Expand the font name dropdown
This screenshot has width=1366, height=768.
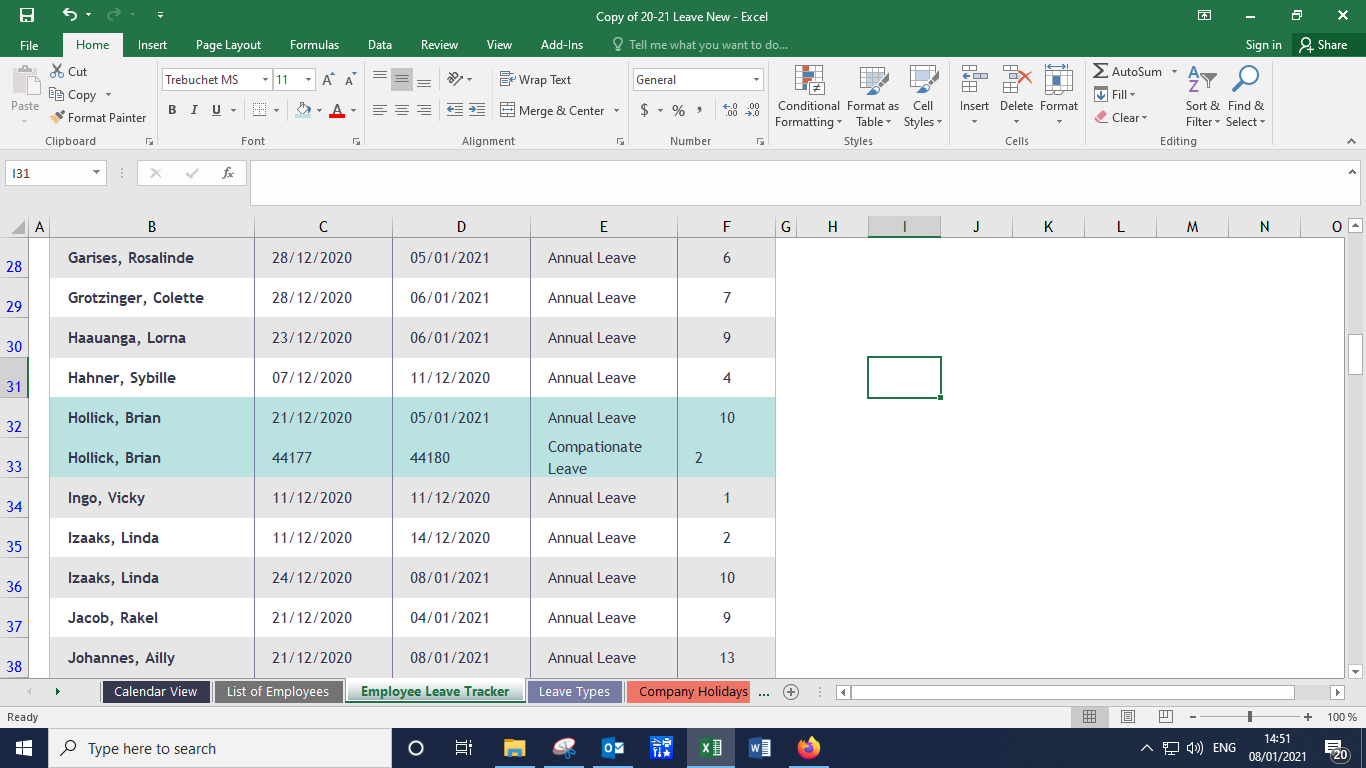pyautogui.click(x=265, y=80)
